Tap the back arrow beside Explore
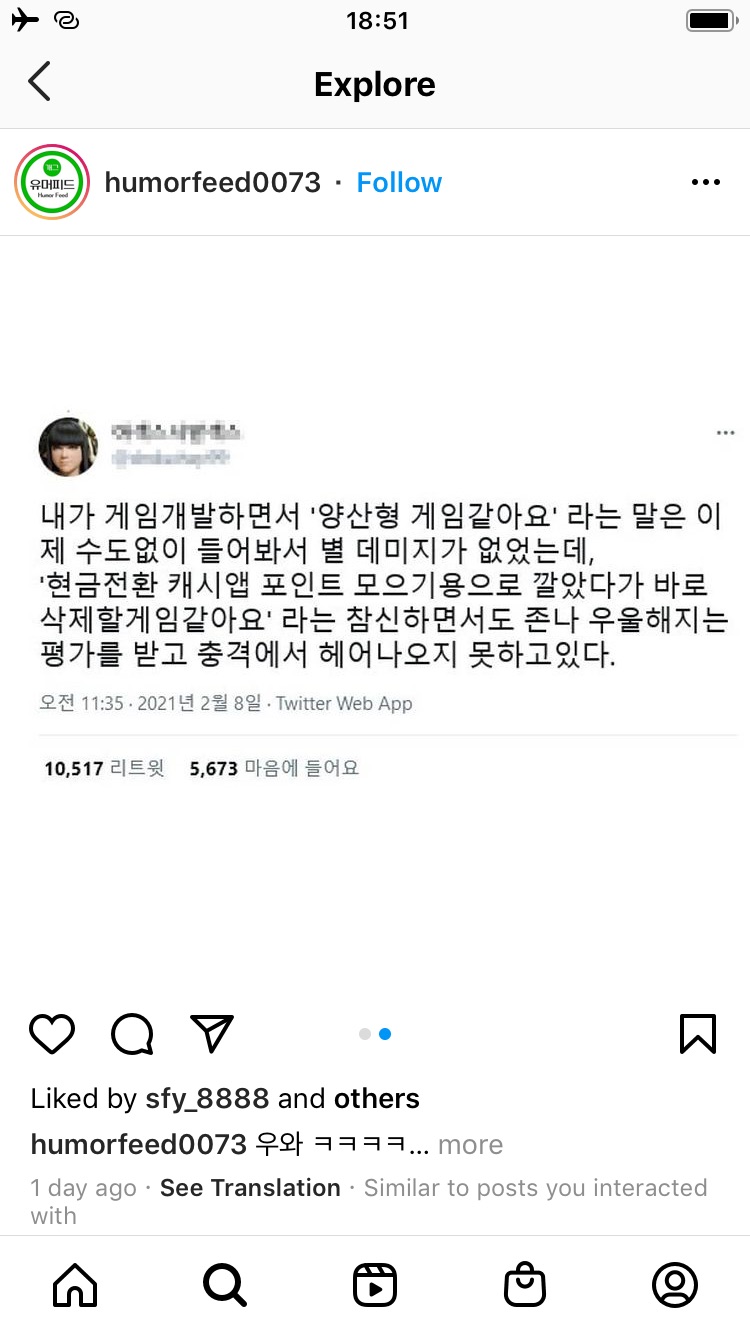Viewport: 750px width, 1334px height. click(39, 82)
